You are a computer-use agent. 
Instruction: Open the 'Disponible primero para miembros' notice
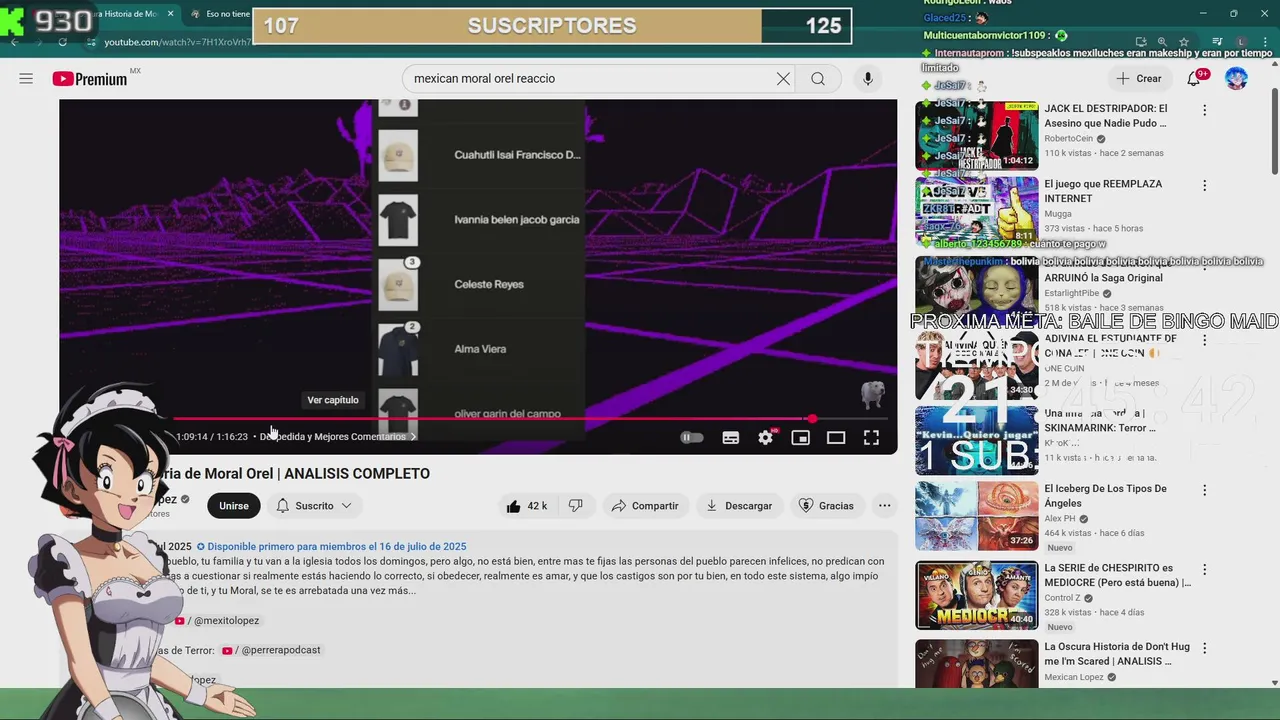(x=331, y=547)
